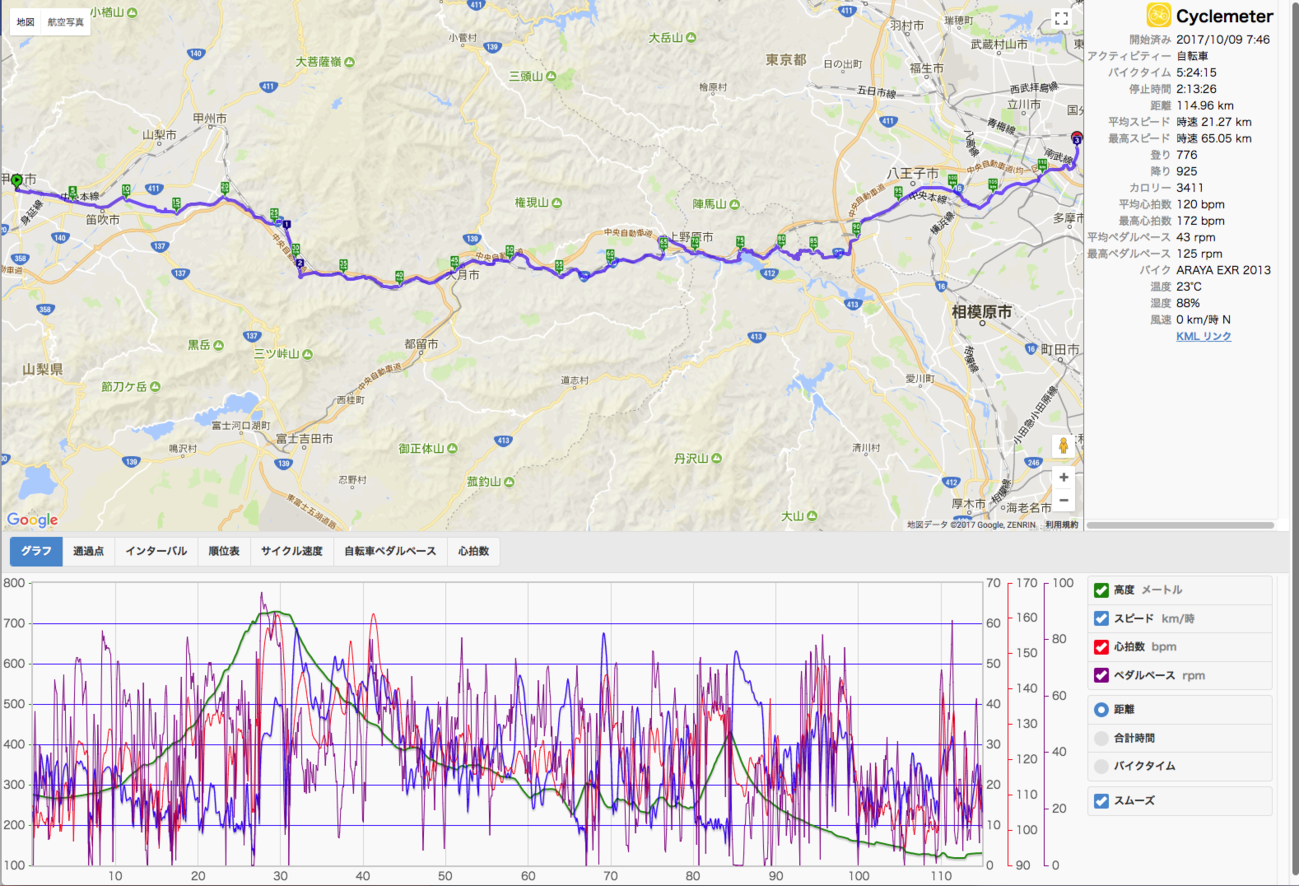
Task: Select the Street View pegman icon
Action: coord(1064,446)
